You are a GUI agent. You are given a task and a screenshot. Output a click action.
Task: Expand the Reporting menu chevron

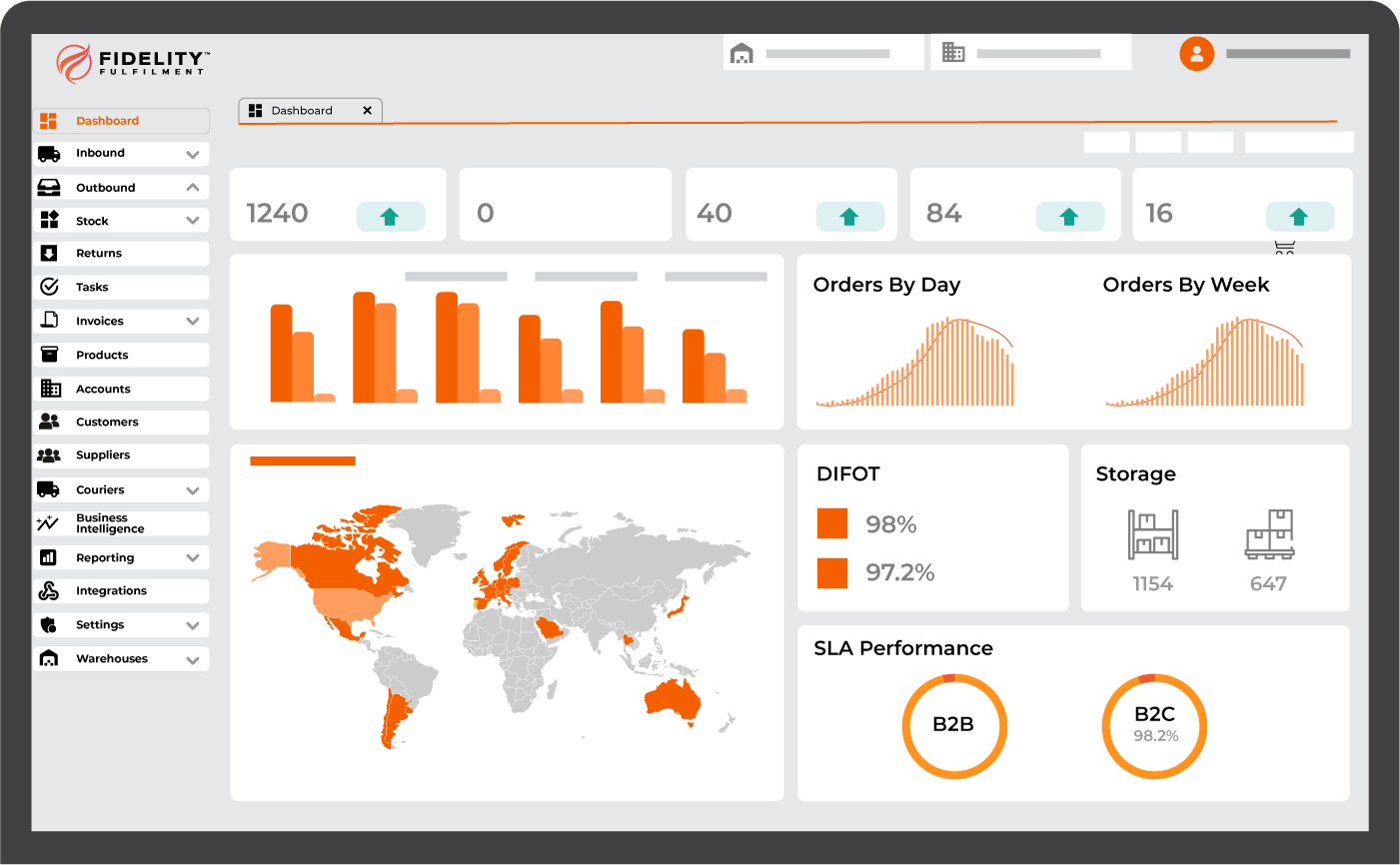pos(193,558)
